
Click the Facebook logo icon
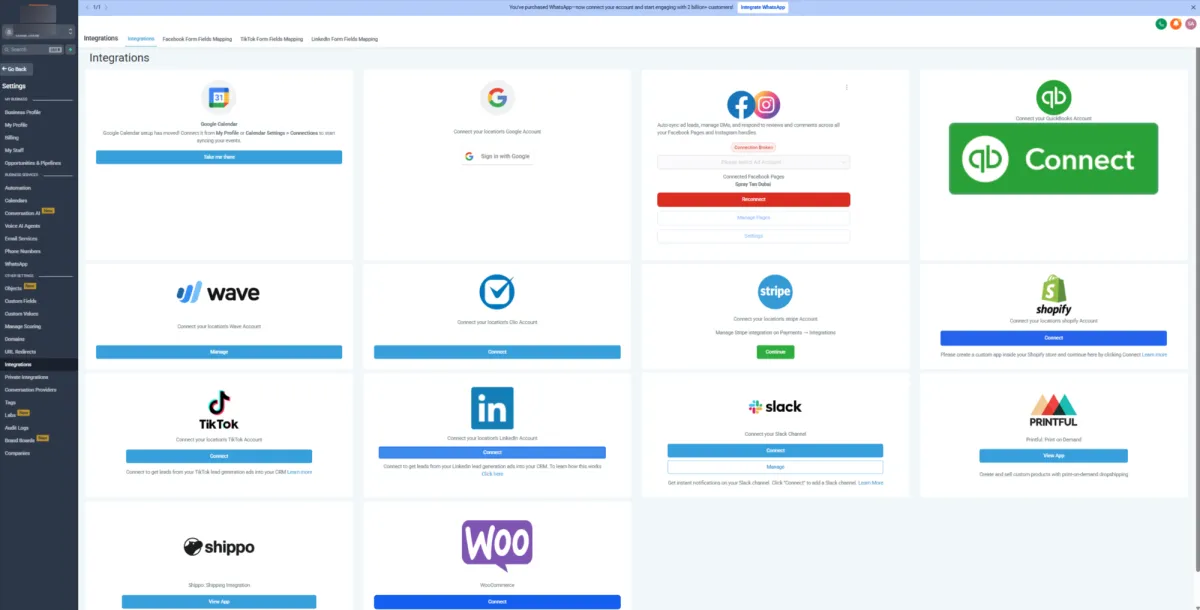pos(741,104)
